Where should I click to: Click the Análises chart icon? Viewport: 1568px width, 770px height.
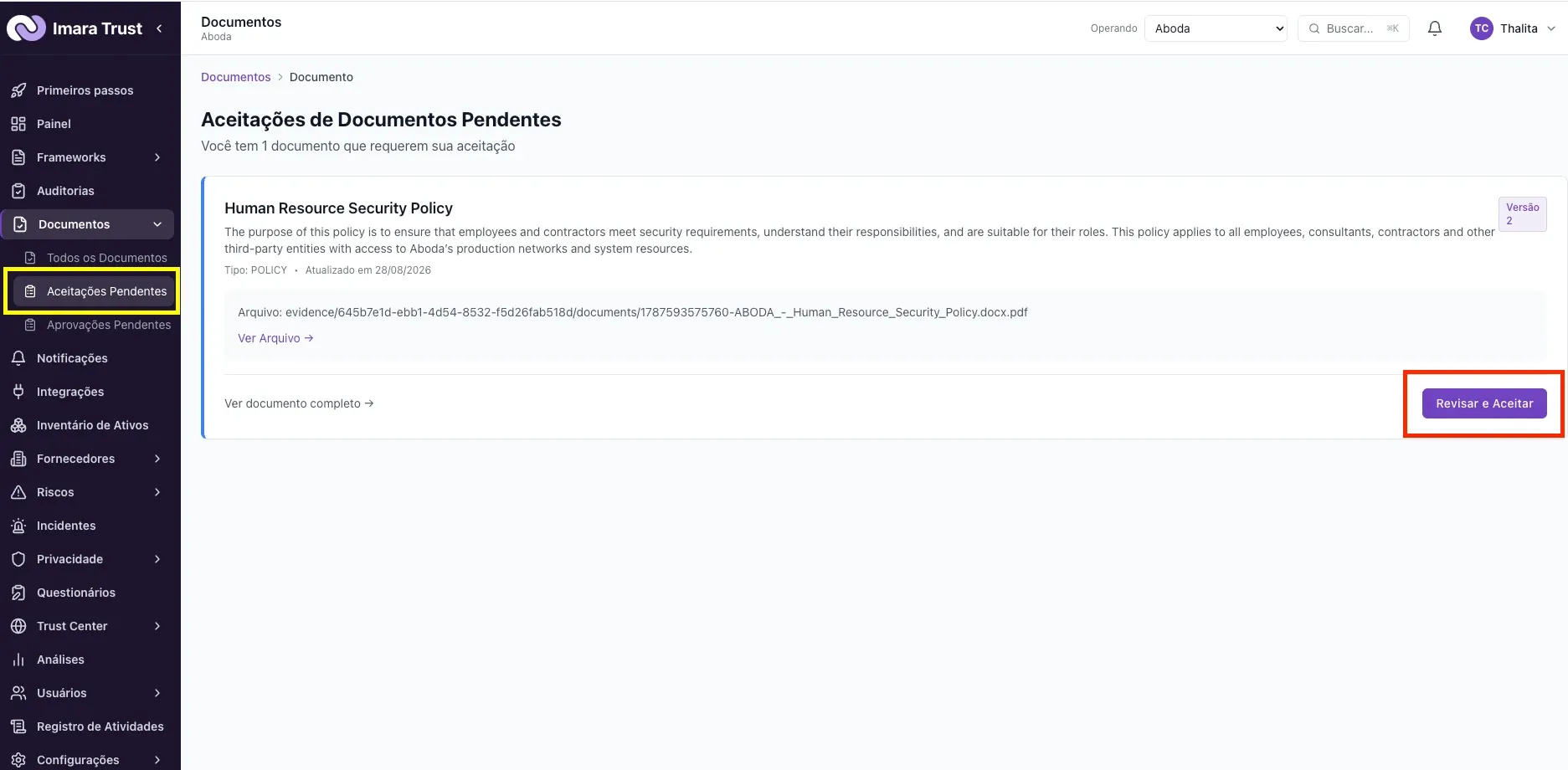18,660
